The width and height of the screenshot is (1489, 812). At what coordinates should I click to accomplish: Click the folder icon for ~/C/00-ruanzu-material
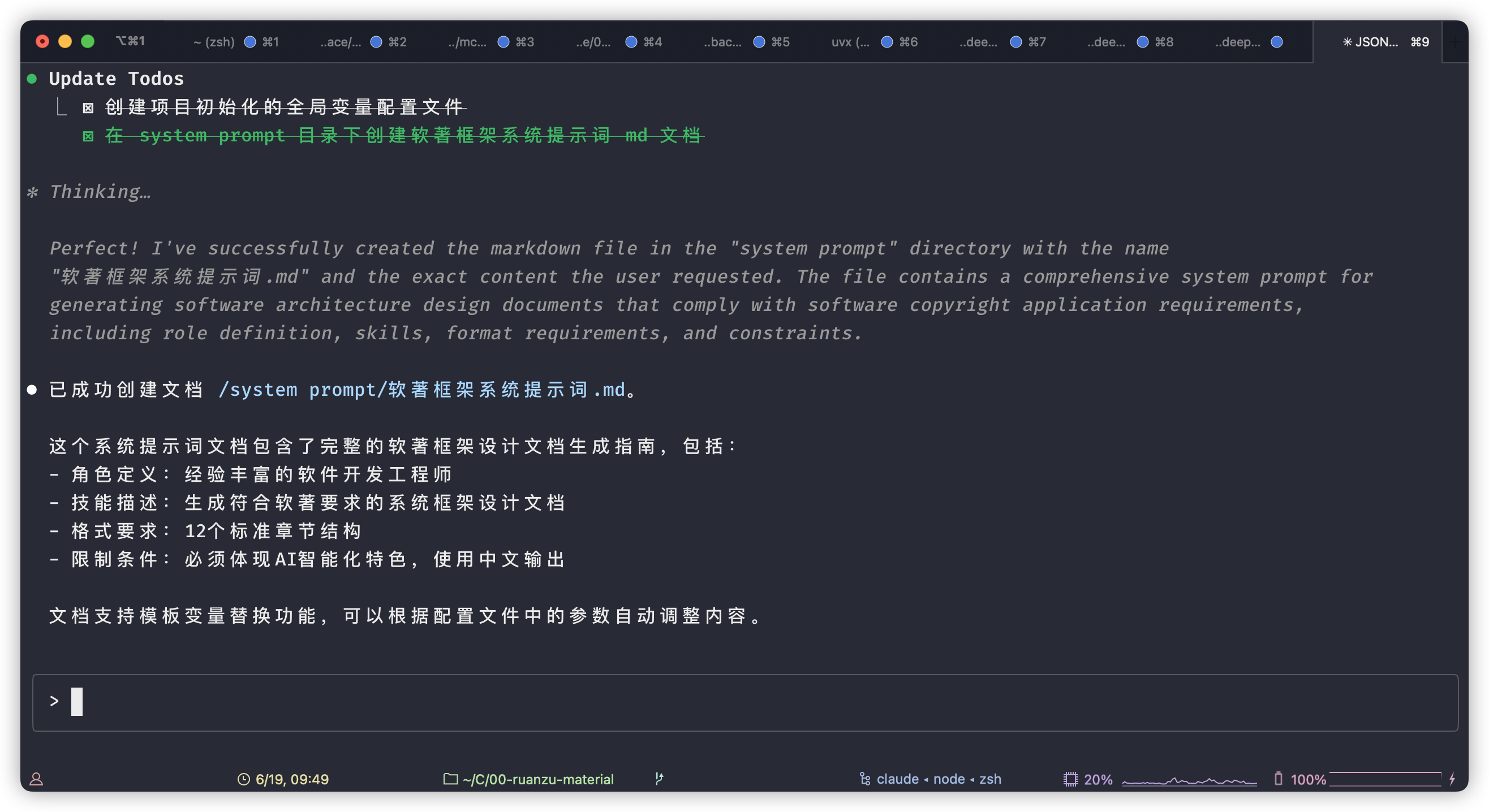click(450, 779)
